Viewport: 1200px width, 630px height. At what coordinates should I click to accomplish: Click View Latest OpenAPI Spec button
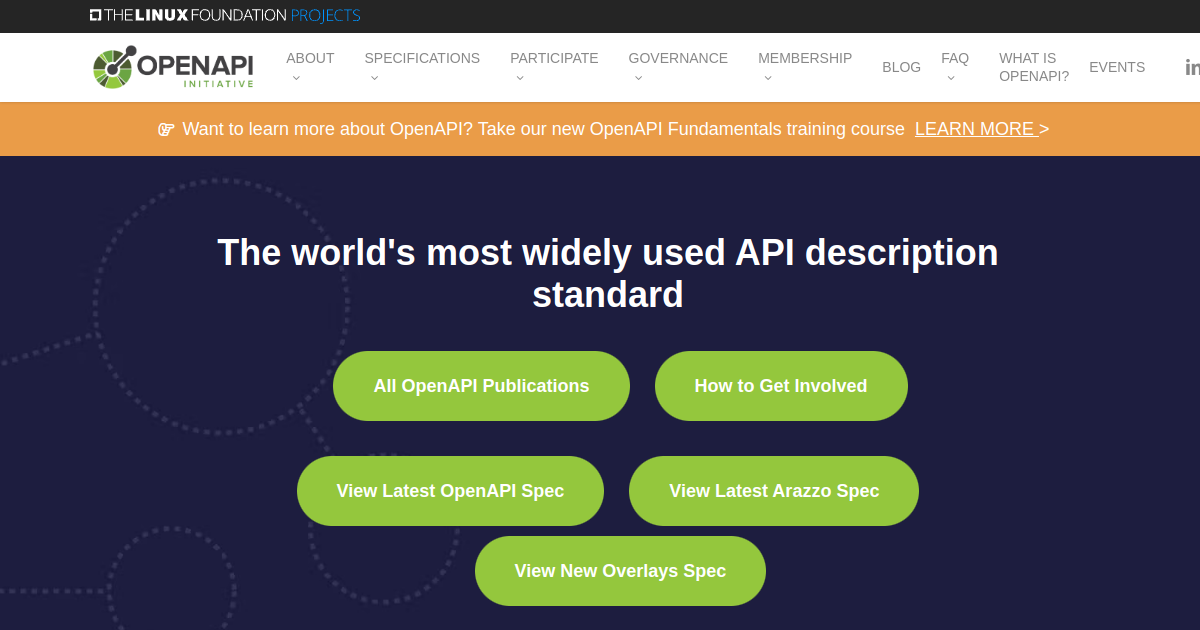click(x=450, y=491)
